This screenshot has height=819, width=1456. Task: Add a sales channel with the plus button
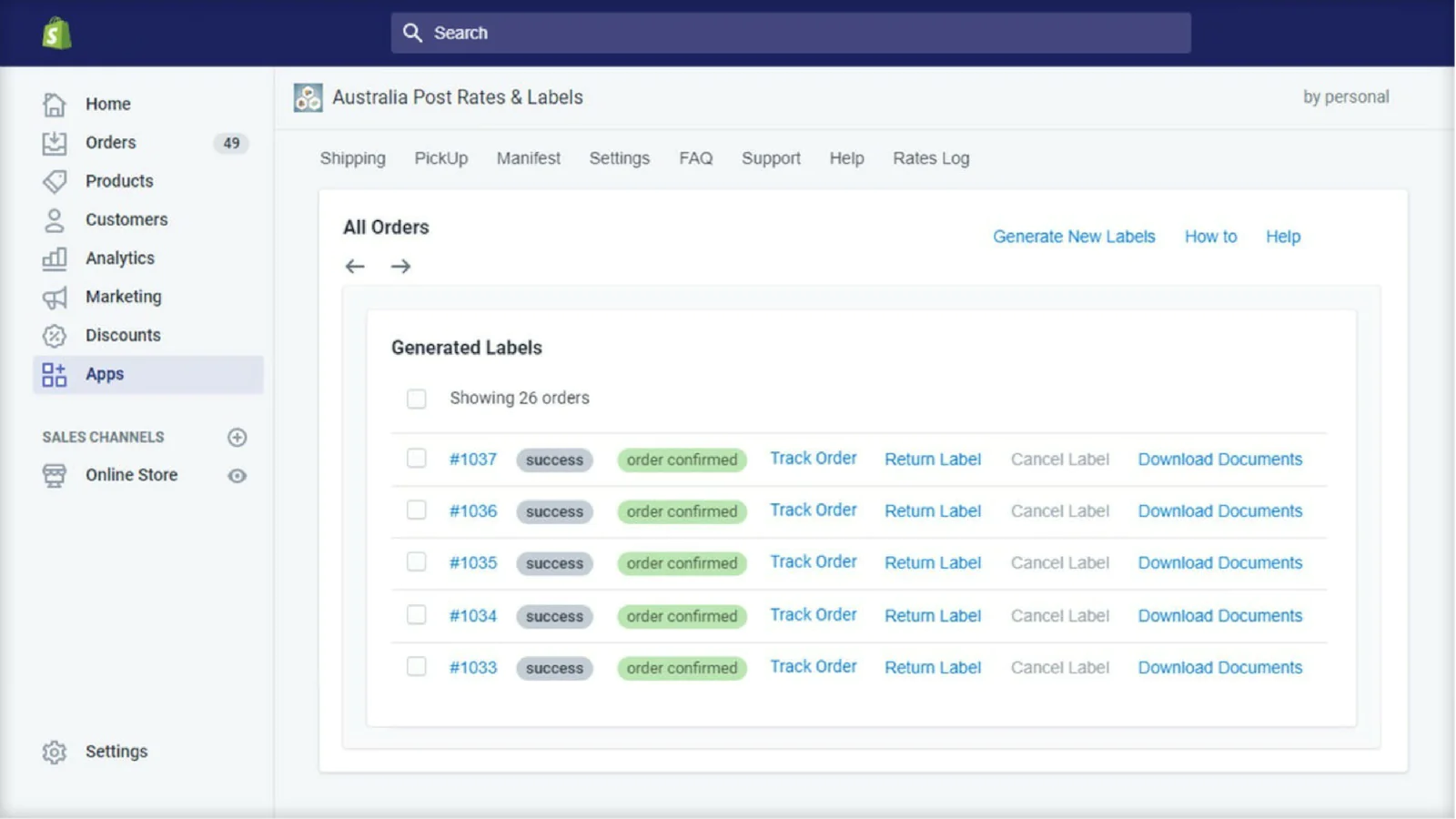(237, 438)
